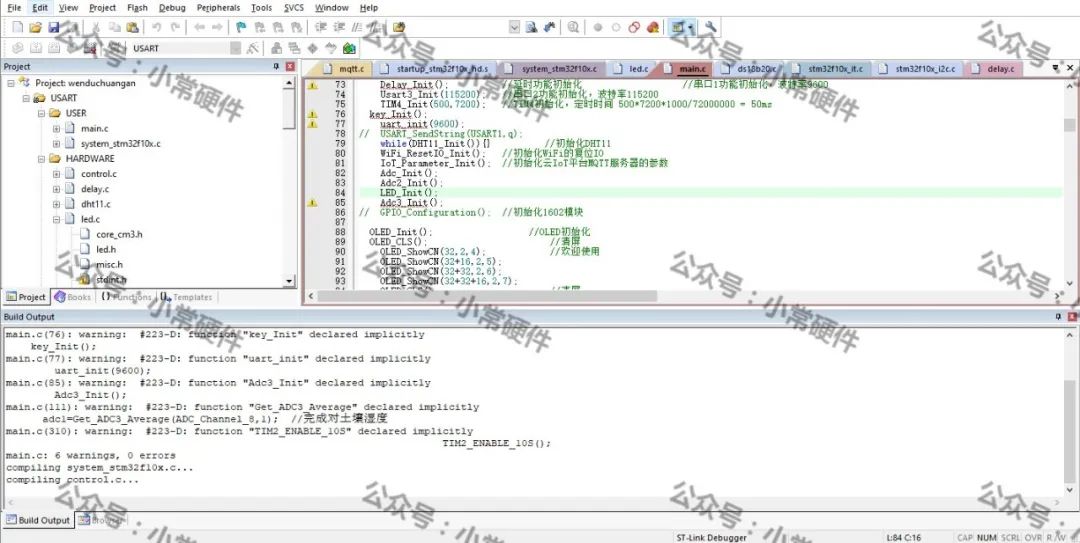The height and width of the screenshot is (543, 1080).
Task: Switch to the stm32f10x_it.c tab
Action: click(828, 69)
